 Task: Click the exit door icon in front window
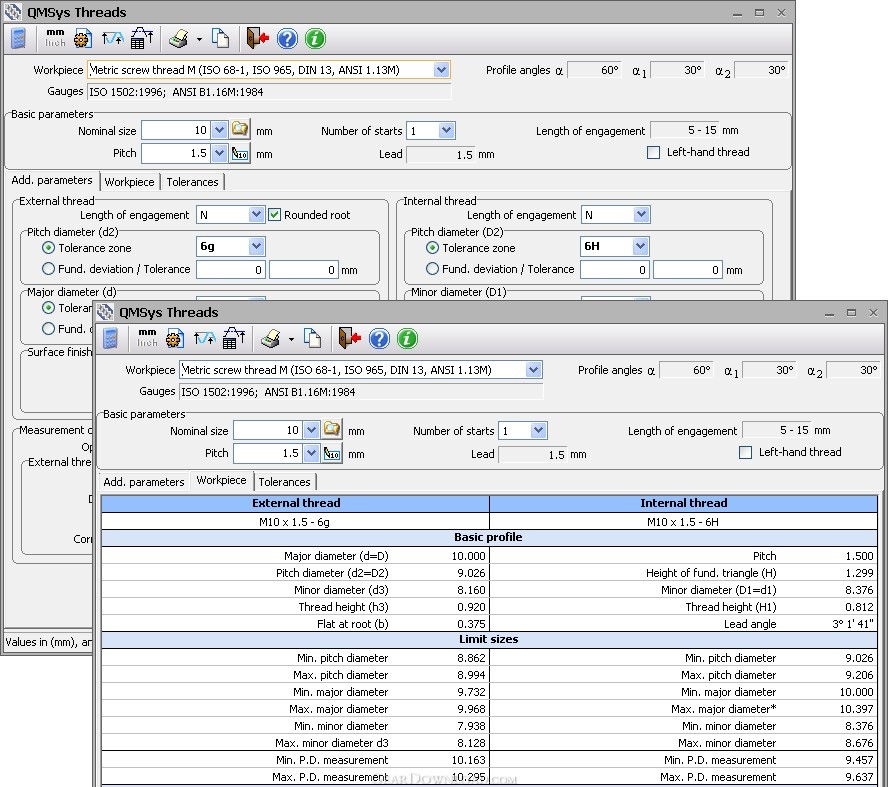point(349,338)
